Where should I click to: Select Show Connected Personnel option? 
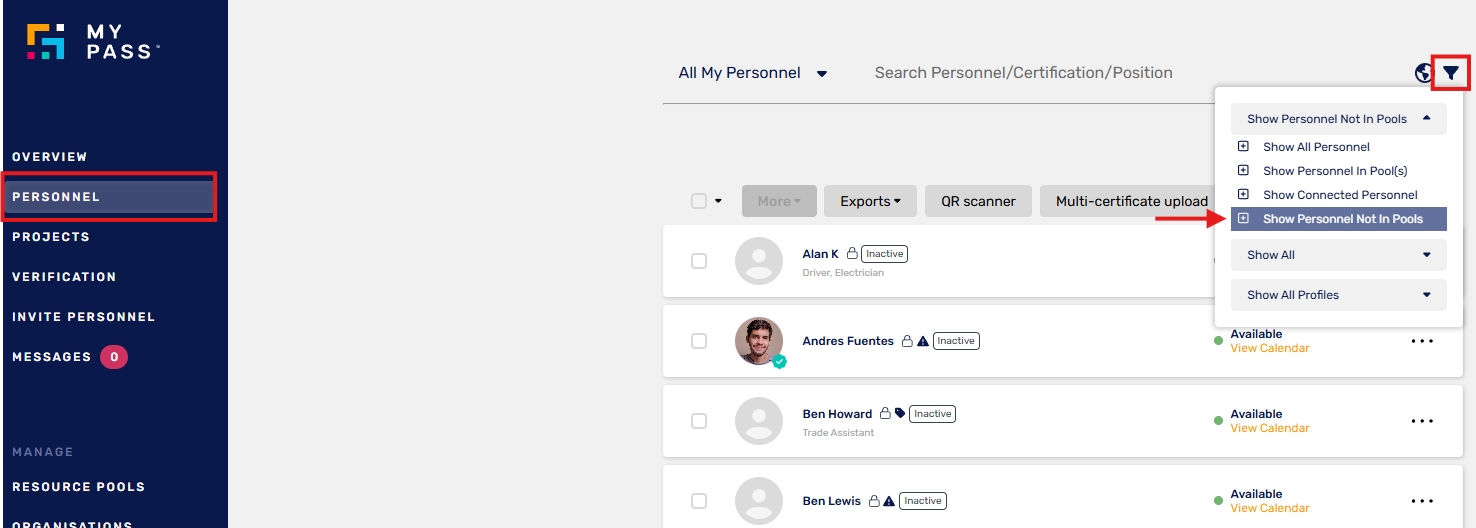(x=1339, y=195)
